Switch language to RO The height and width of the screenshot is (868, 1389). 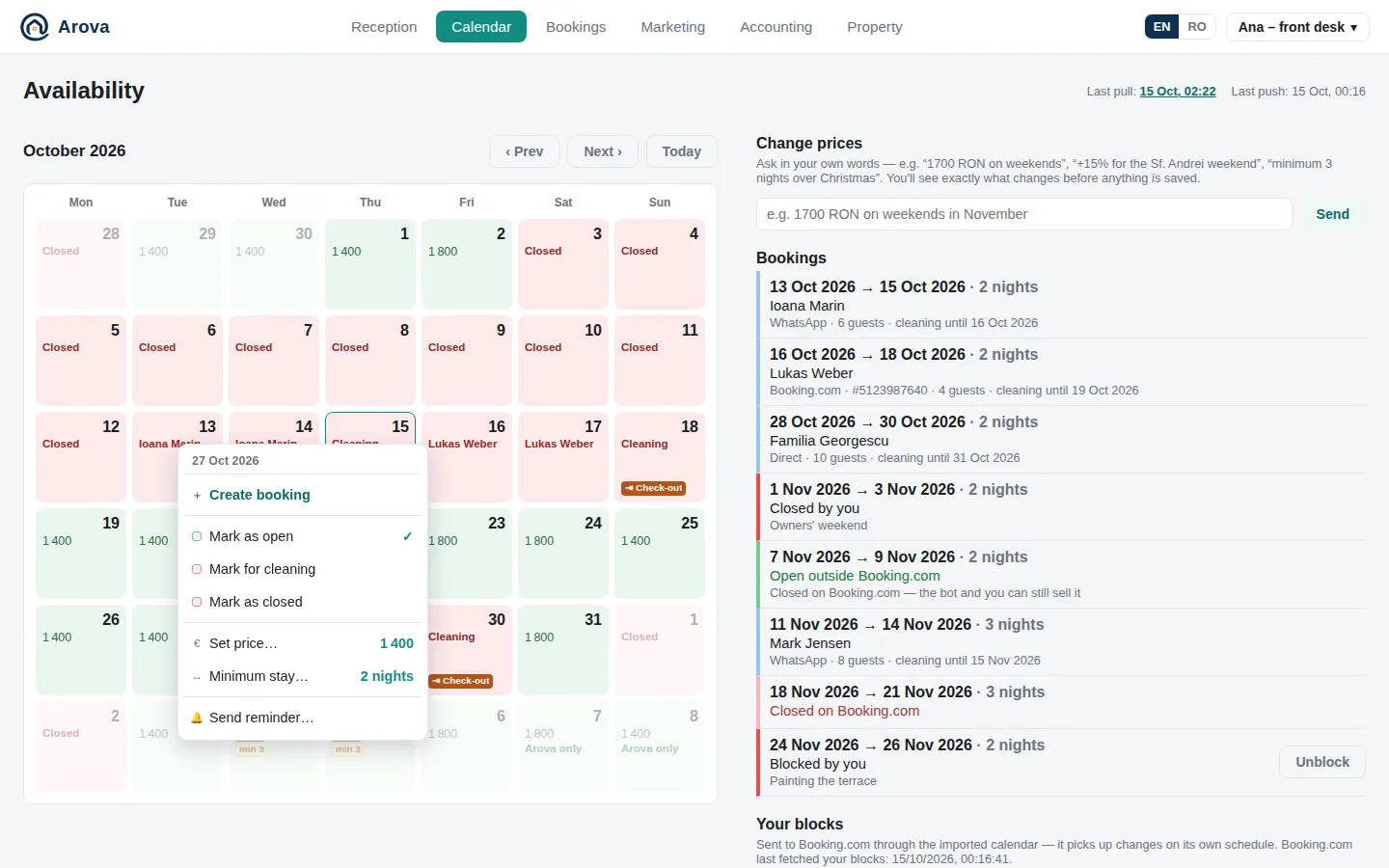click(1197, 27)
